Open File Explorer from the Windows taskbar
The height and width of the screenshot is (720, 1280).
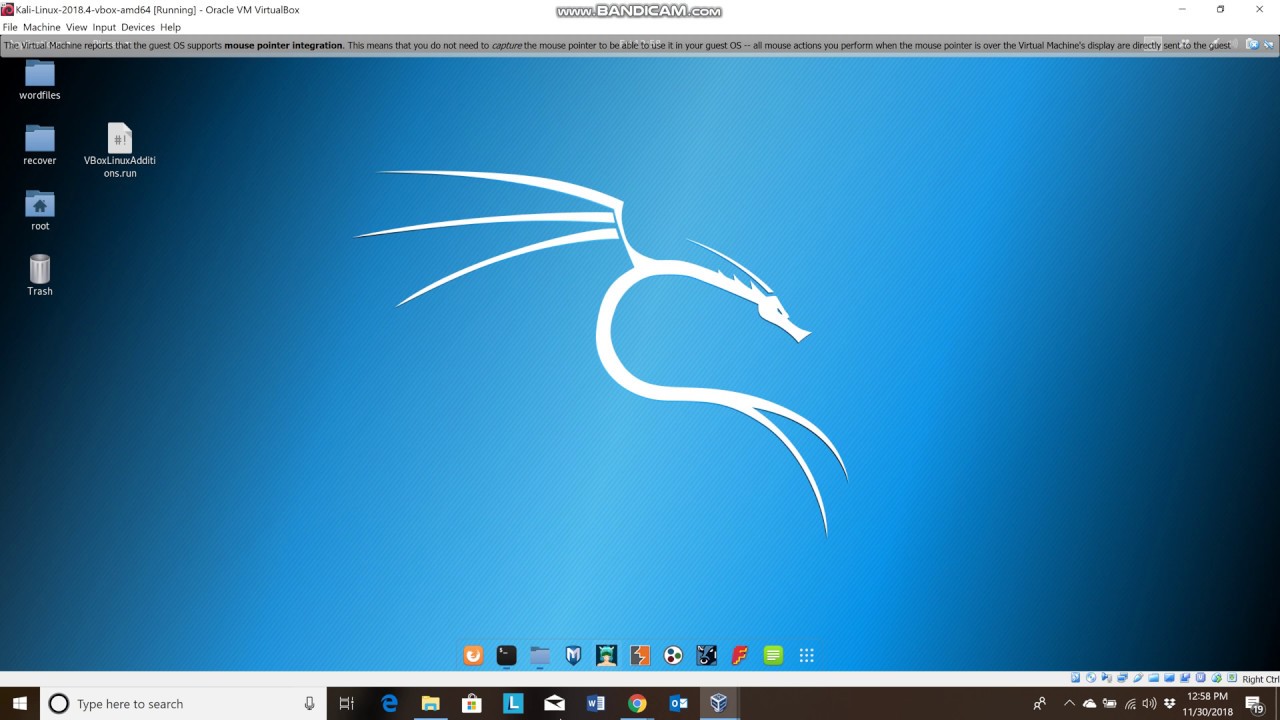point(430,704)
